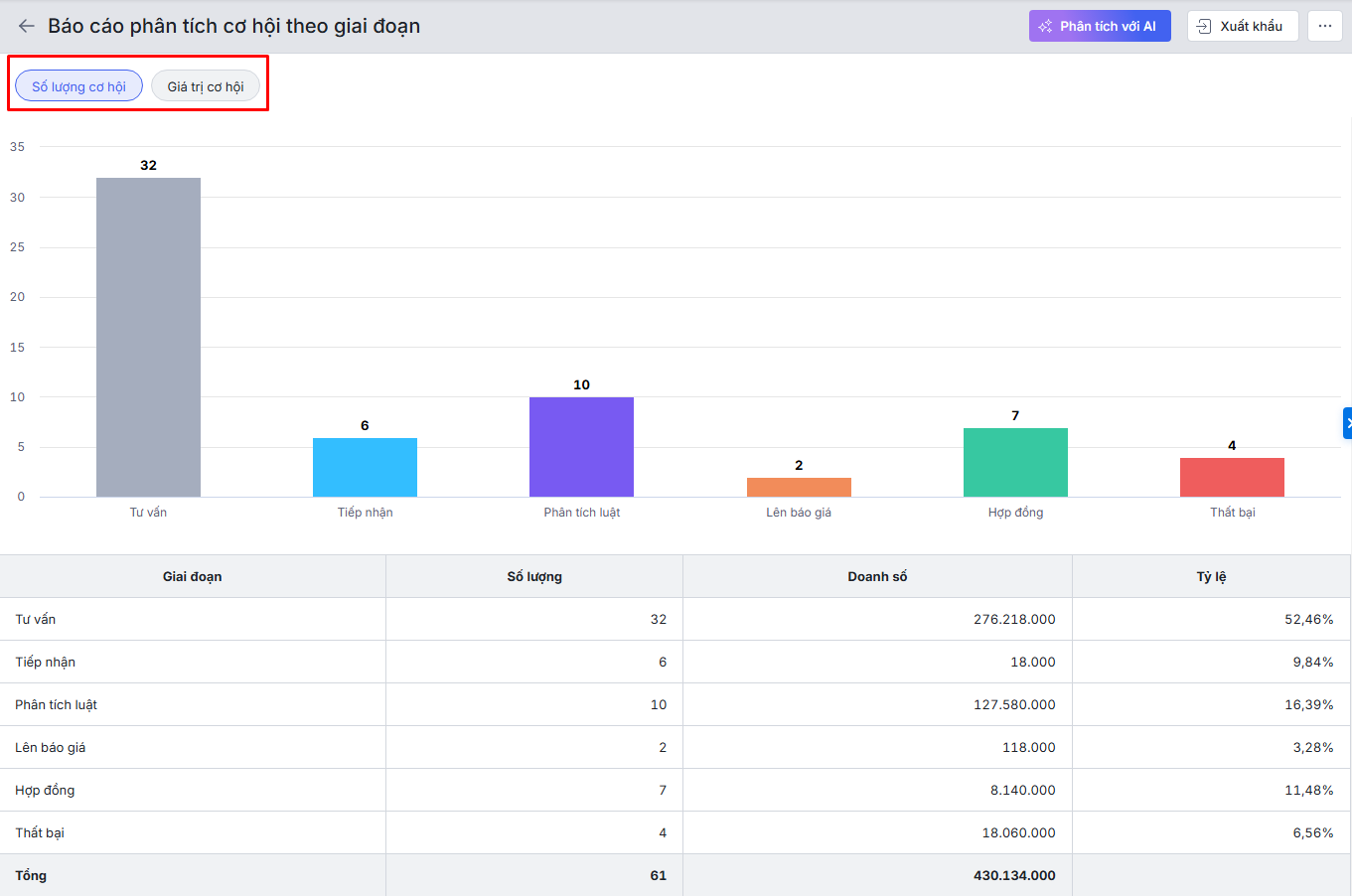Image resolution: width=1352 pixels, height=896 pixels.
Task: Click the Tỷ lệ column header
Action: 1211,576
